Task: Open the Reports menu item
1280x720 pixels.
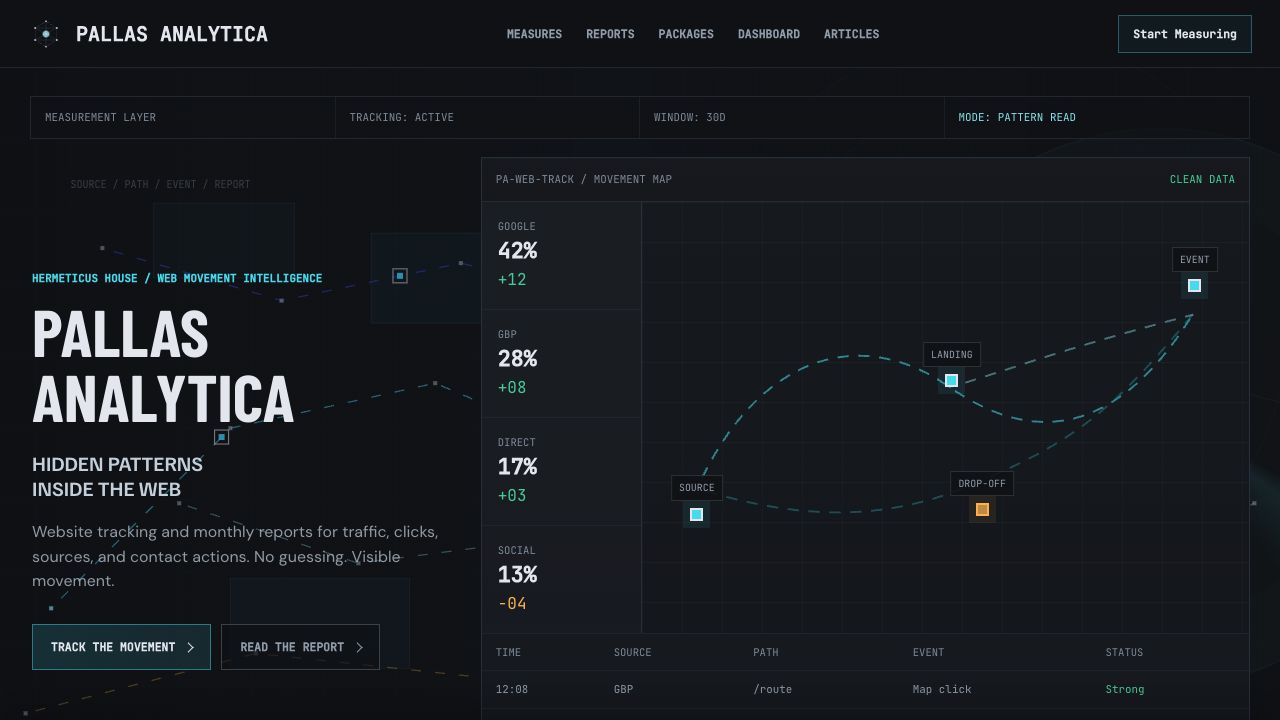Action: (610, 34)
